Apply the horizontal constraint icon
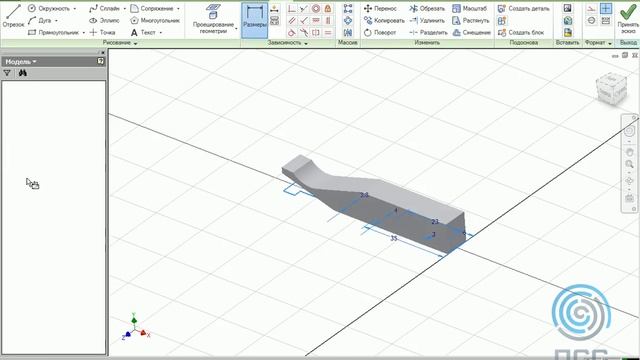640x360 pixels. [316, 20]
